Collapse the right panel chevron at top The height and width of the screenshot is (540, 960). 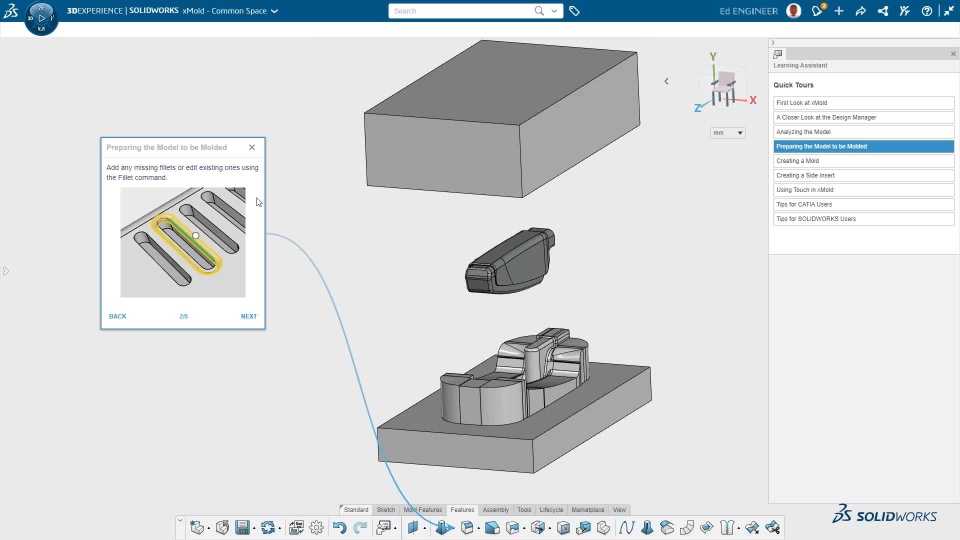[x=773, y=43]
